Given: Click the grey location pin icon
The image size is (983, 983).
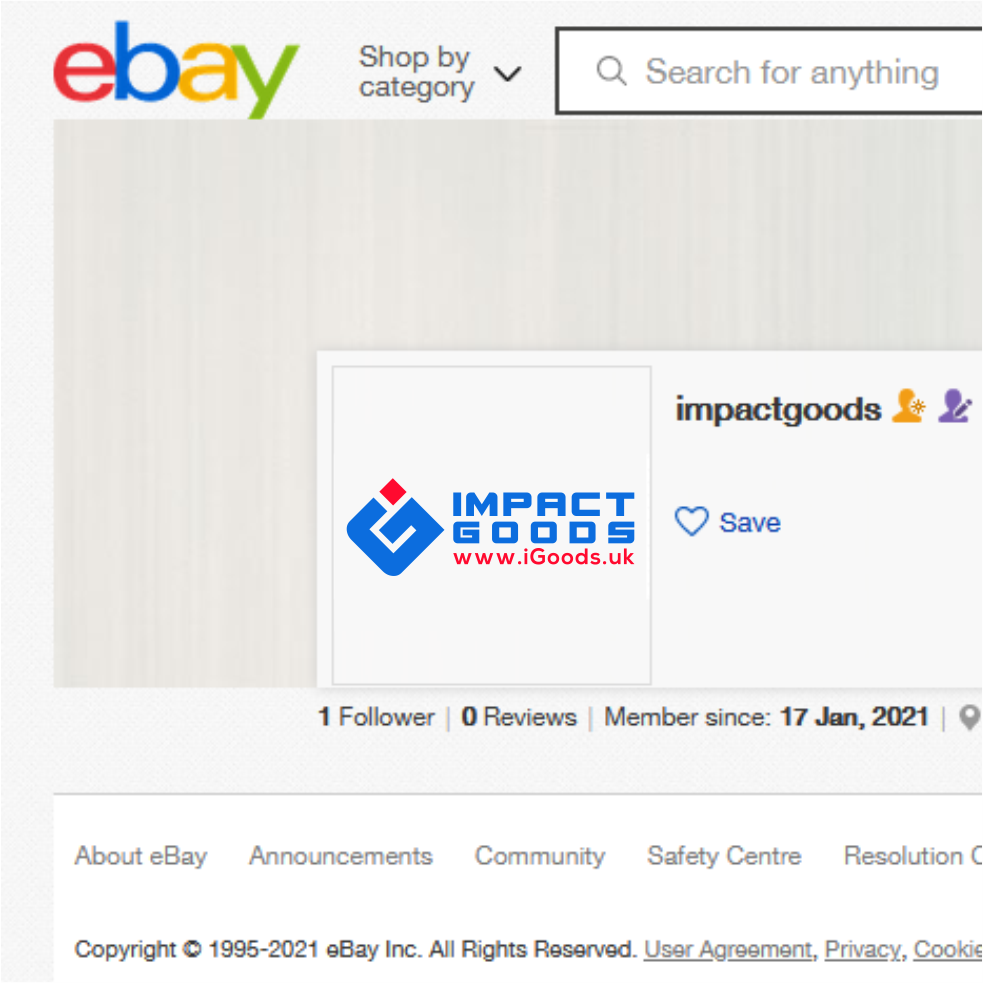Looking at the screenshot, I should tap(970, 717).
